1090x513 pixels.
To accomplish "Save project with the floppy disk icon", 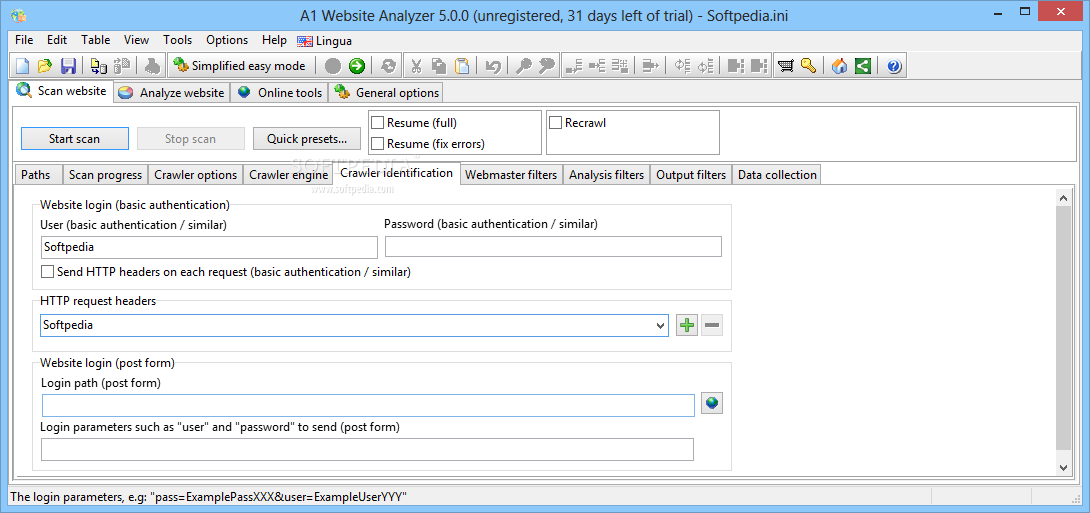I will [68, 66].
